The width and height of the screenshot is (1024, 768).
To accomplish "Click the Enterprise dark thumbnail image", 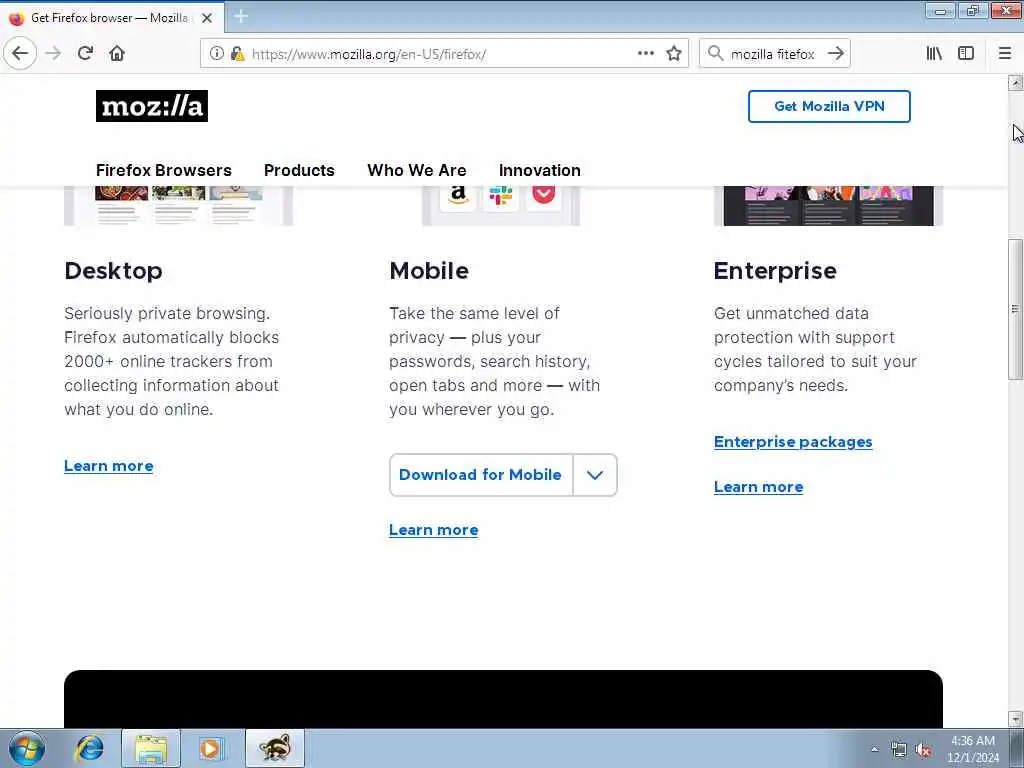I will (x=828, y=206).
